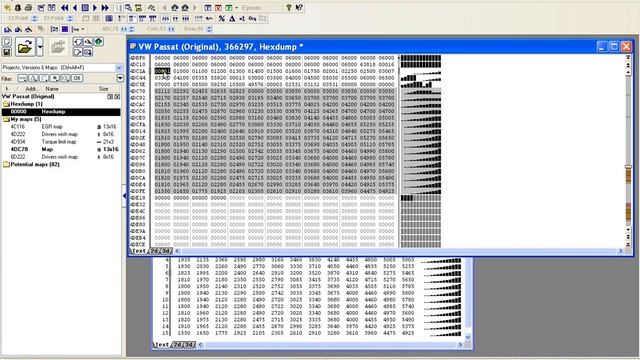The image size is (640, 360).
Task: Click the delta difference icon
Action: 232,18
